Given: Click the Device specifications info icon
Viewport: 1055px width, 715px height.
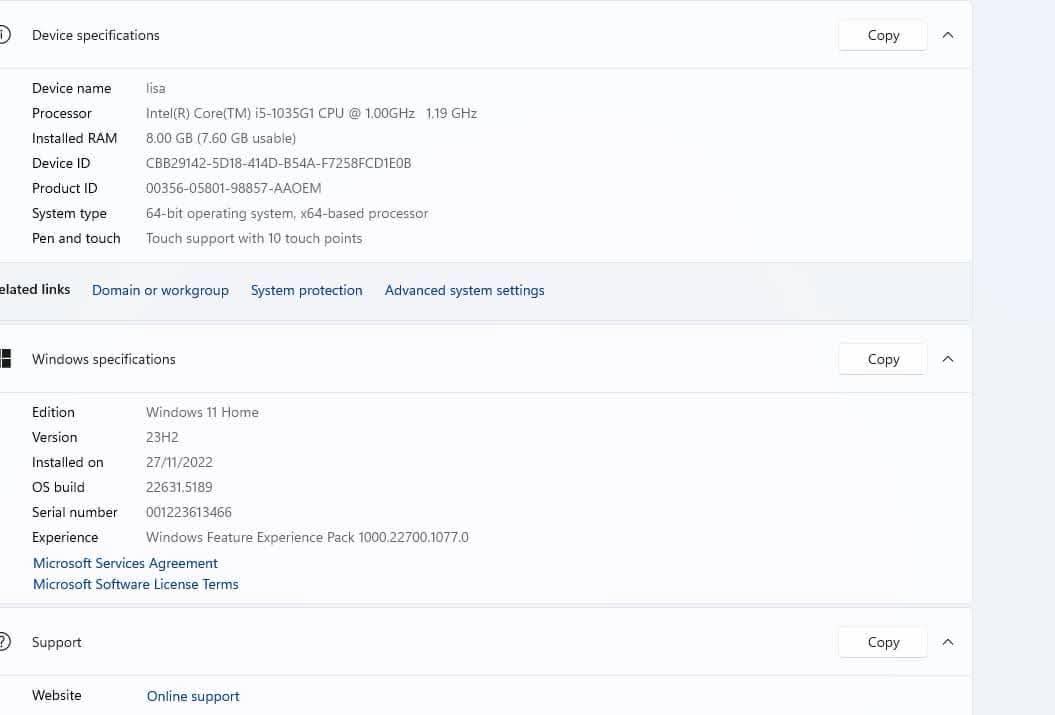Looking at the screenshot, I should tap(4, 35).
